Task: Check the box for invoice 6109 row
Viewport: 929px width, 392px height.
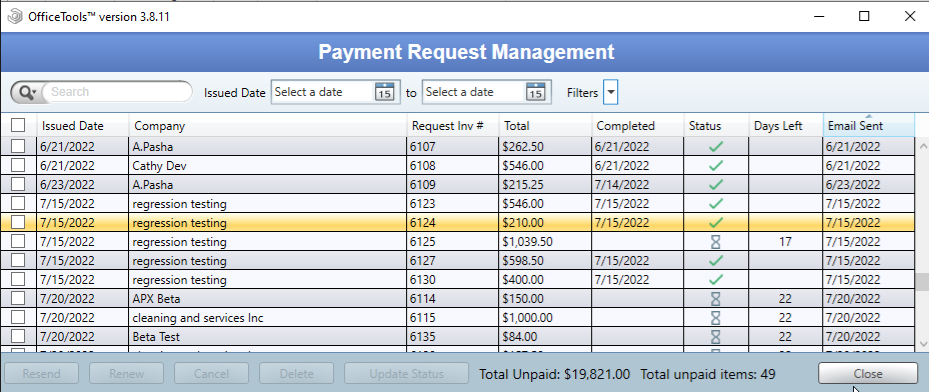Action: pos(18,184)
